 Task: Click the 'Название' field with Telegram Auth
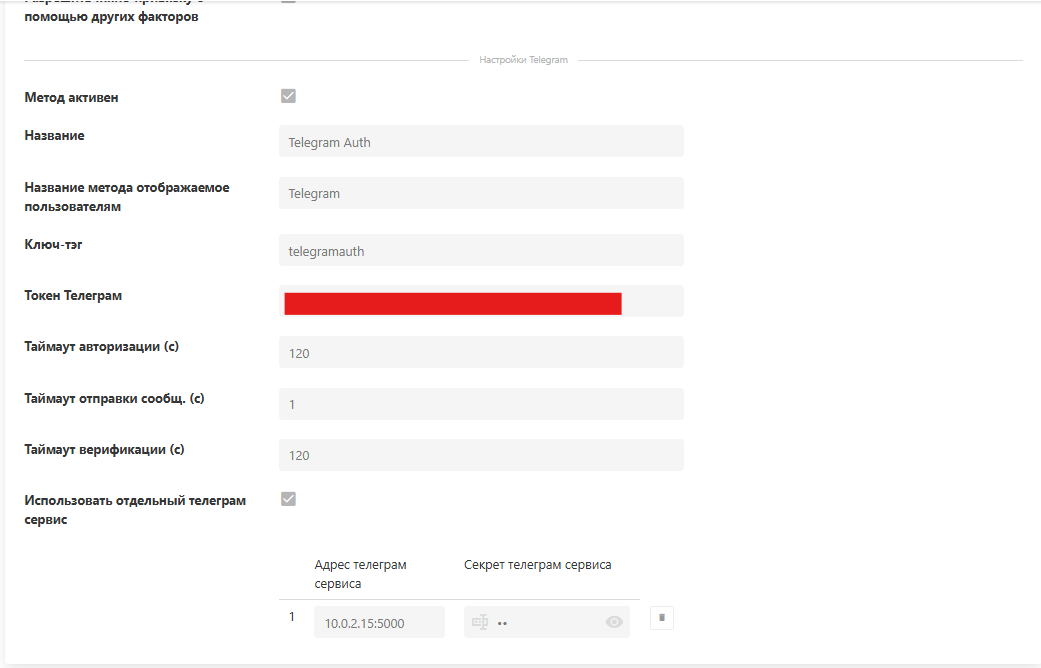tap(481, 141)
